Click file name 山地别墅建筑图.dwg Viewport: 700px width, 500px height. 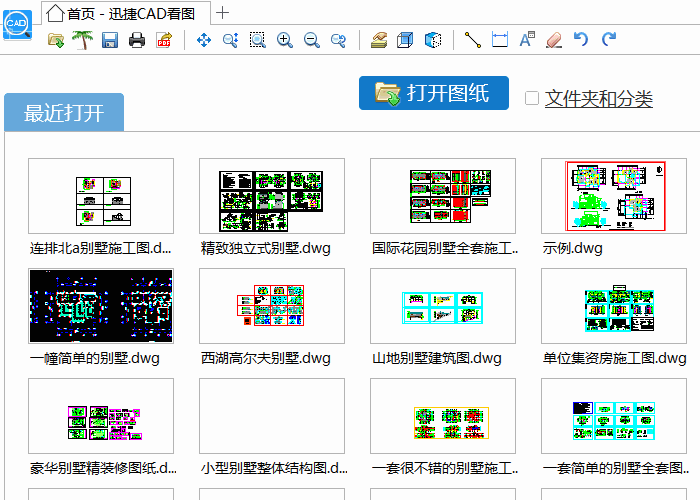coord(437,358)
